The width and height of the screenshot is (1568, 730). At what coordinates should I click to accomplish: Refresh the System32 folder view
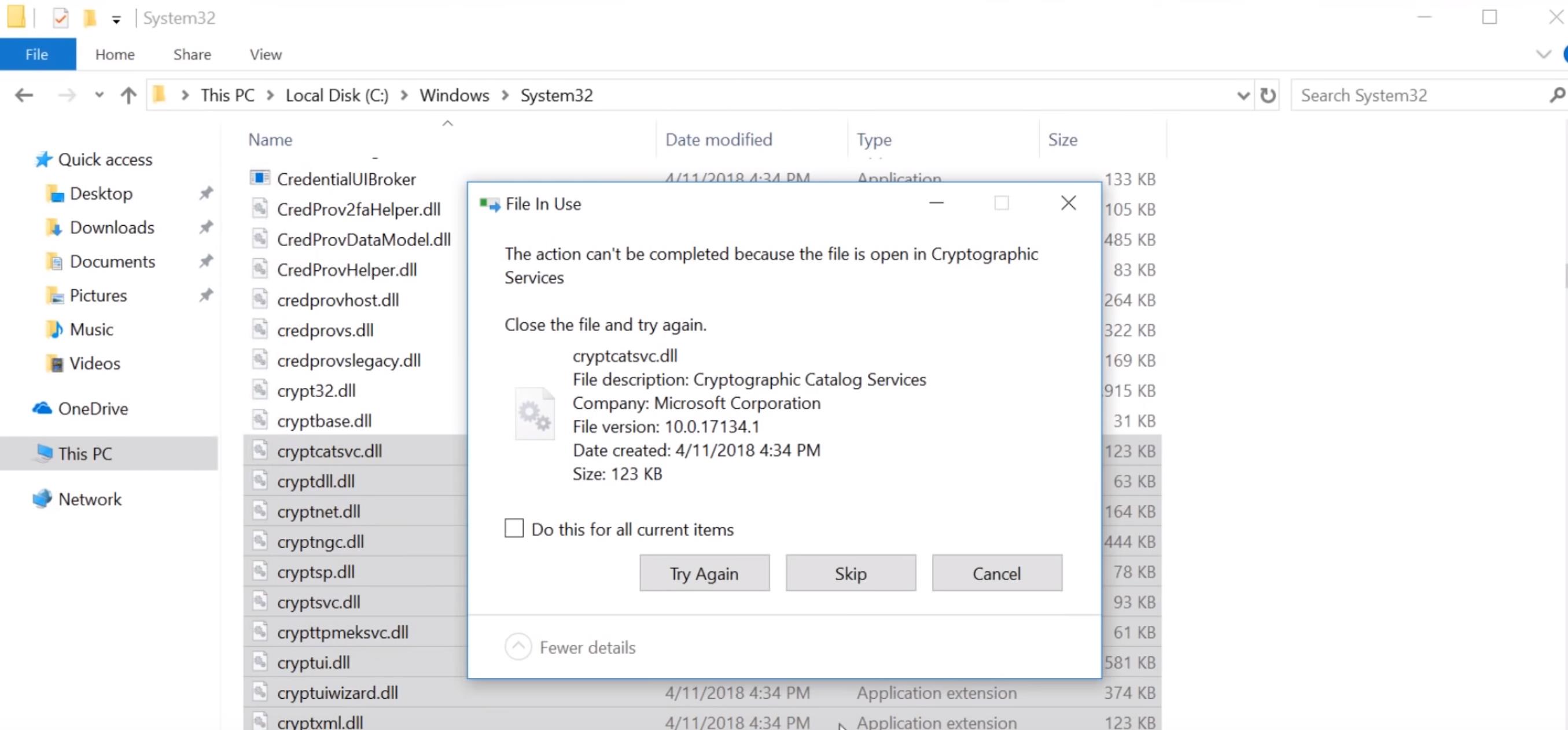tap(1268, 95)
